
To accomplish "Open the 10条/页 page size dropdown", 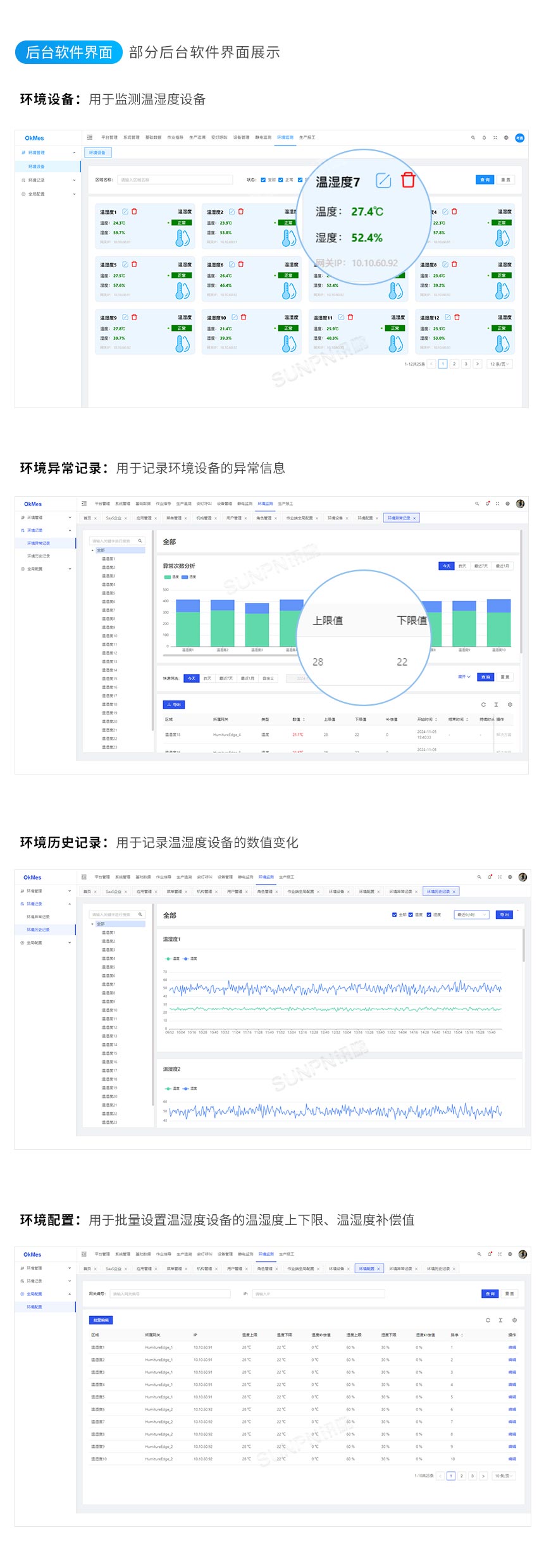I will click(503, 1476).
